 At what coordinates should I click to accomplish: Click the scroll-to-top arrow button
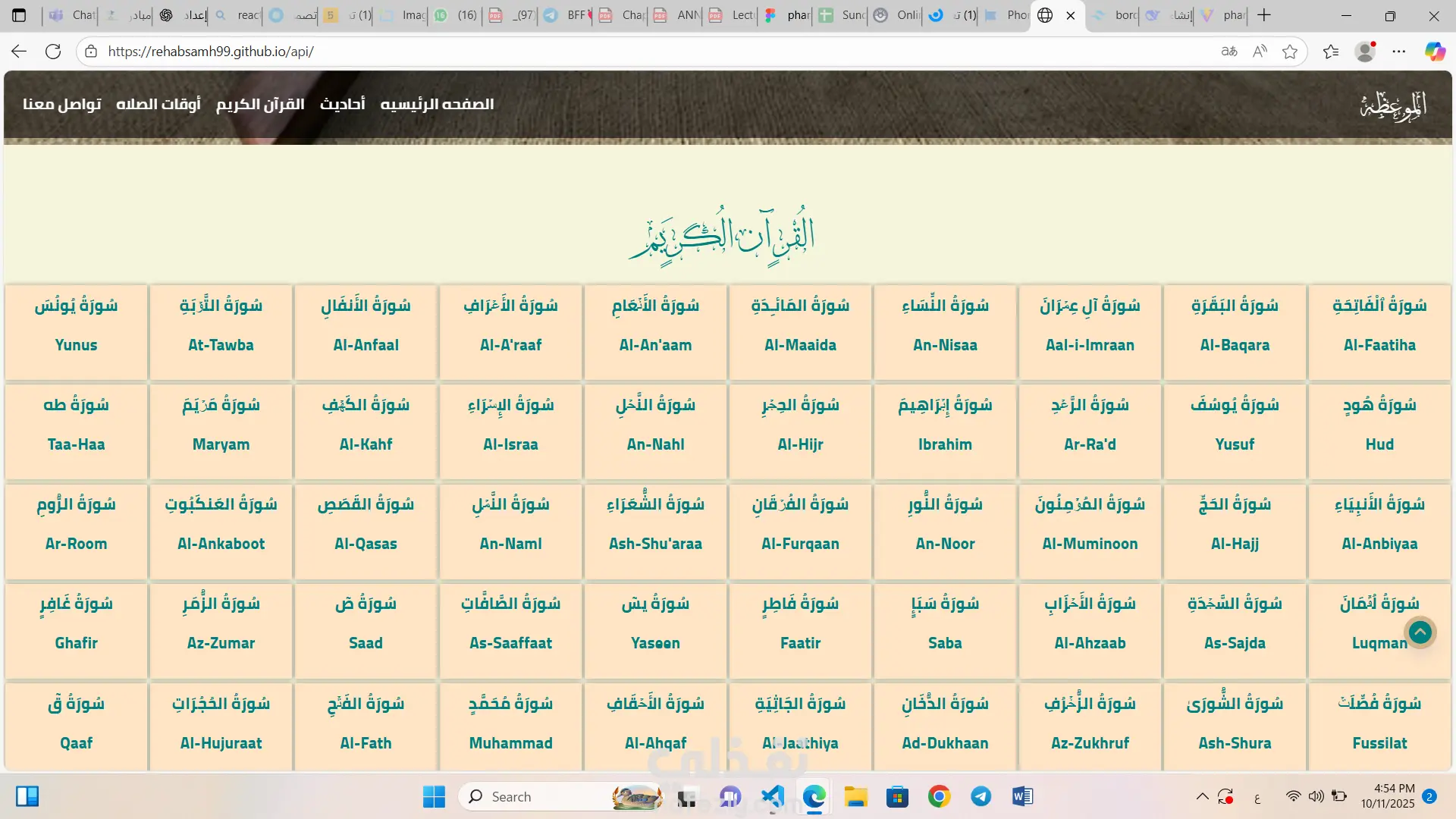click(x=1420, y=632)
